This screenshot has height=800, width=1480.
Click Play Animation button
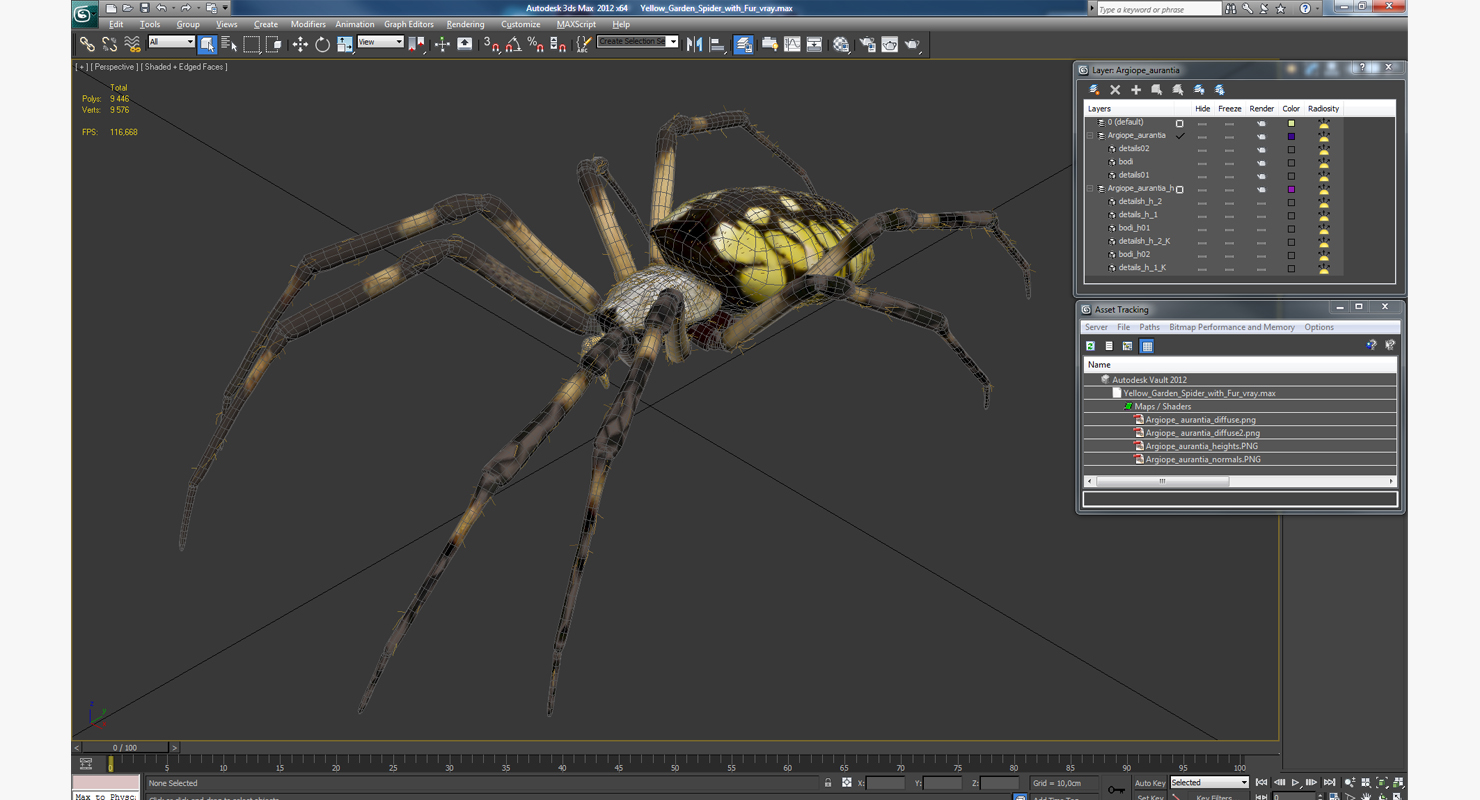tap(1295, 783)
